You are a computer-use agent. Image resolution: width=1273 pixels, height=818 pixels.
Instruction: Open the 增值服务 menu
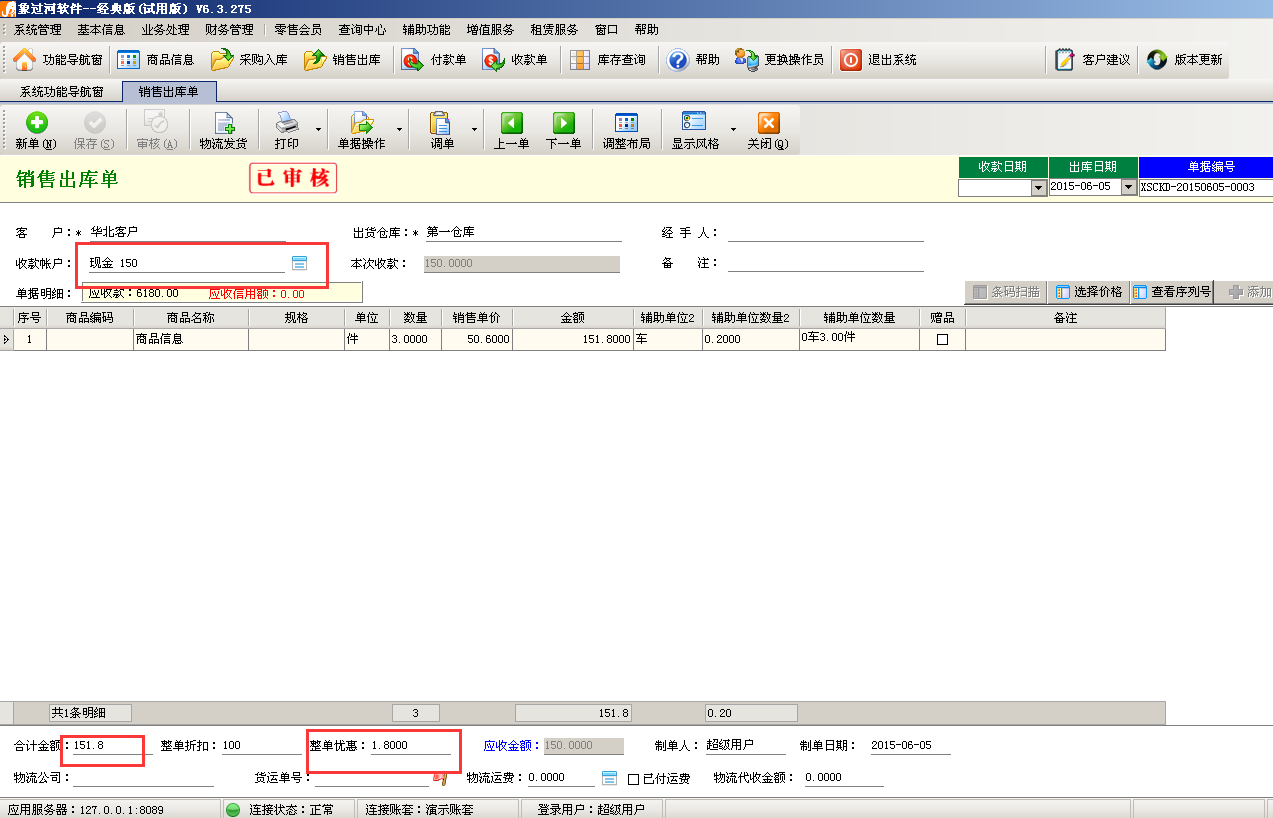pos(490,30)
